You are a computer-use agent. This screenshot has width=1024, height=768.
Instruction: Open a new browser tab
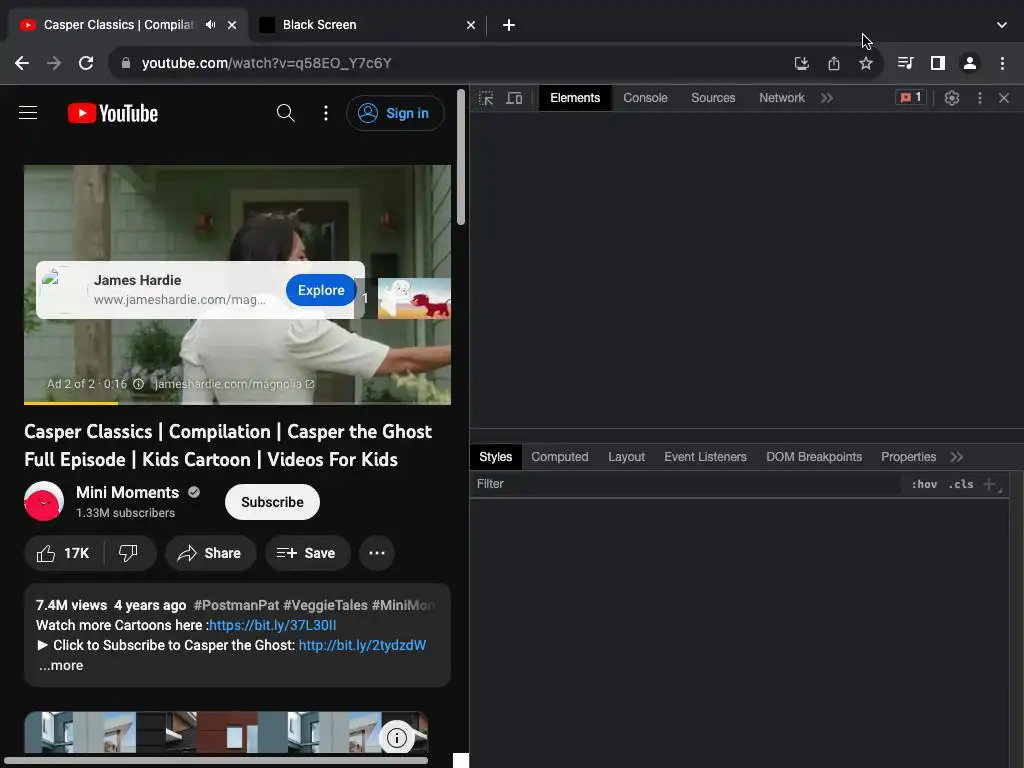[x=509, y=25]
